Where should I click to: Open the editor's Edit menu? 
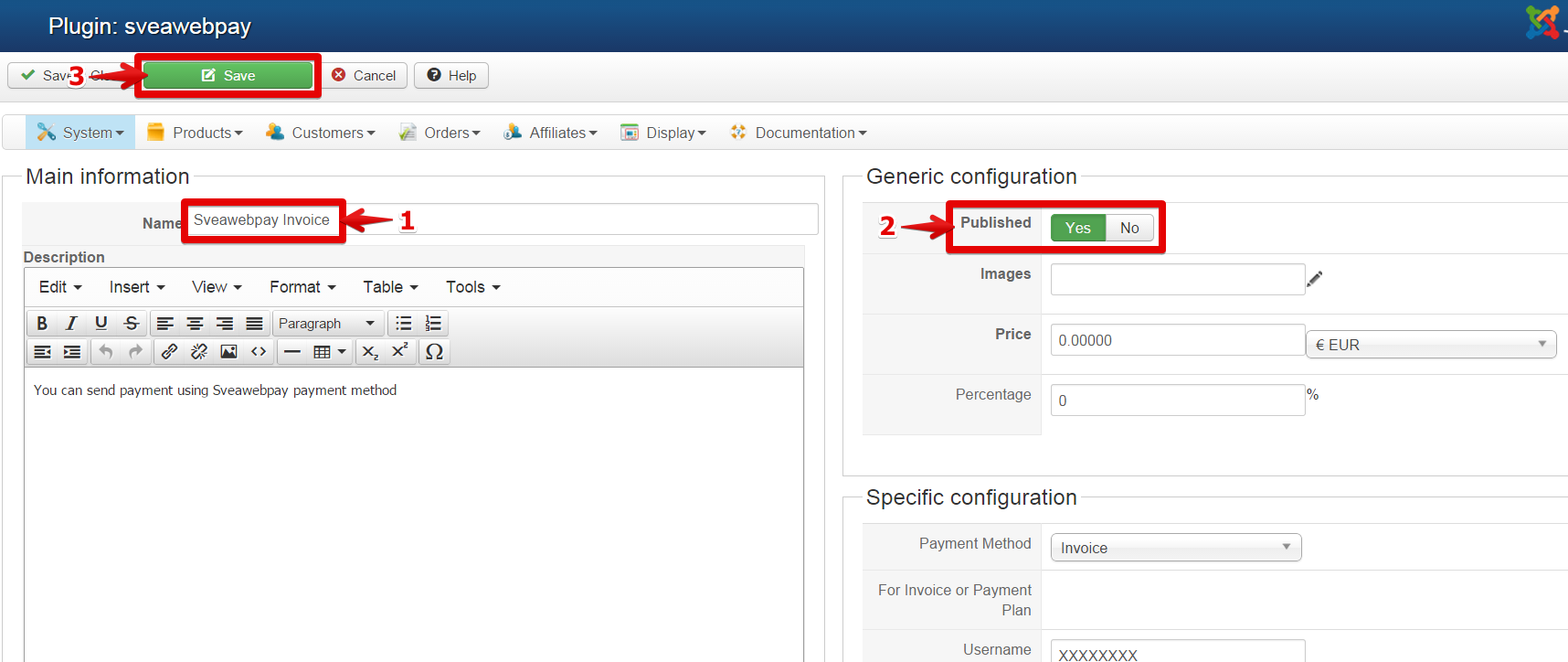tap(60, 287)
